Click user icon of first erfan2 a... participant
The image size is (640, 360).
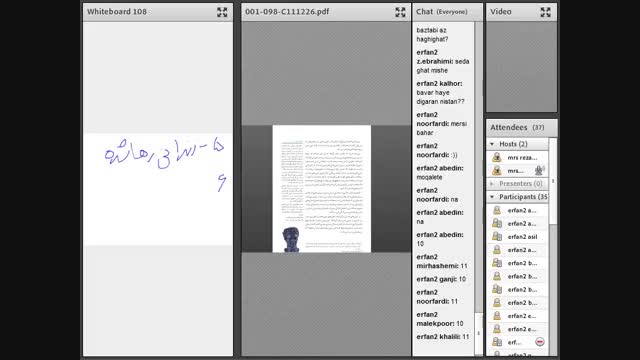point(497,210)
